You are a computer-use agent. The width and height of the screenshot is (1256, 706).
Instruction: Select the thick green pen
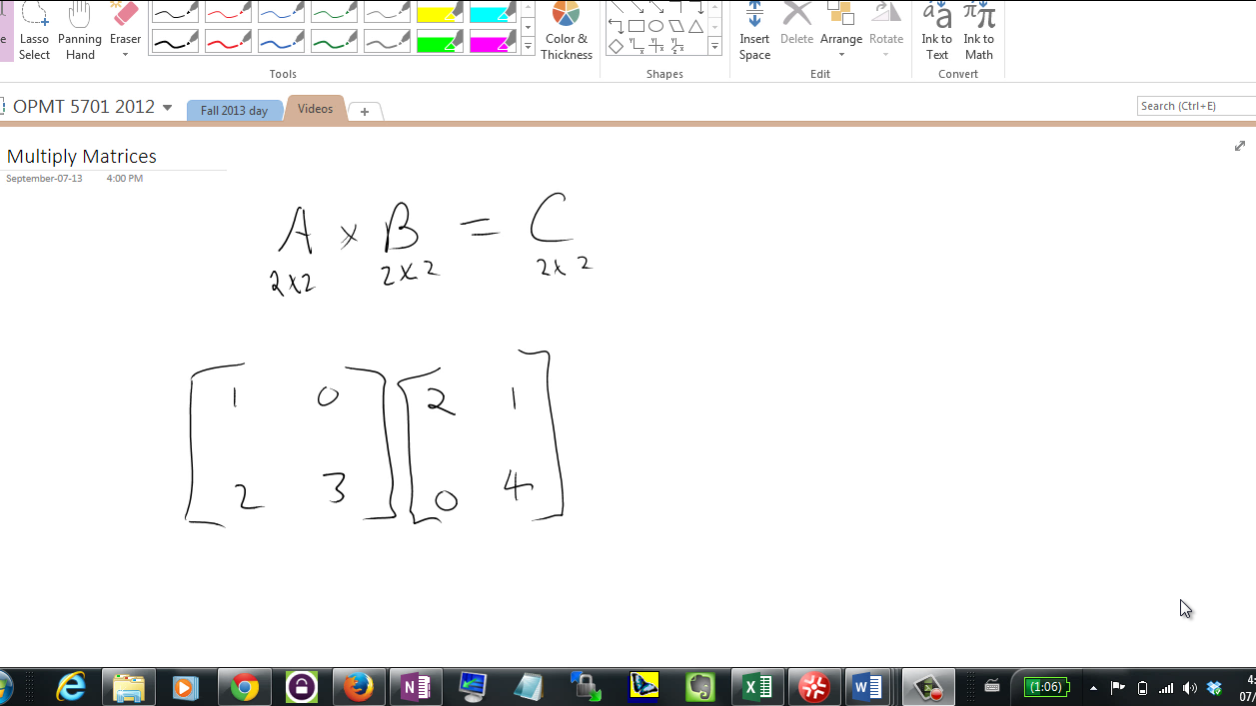coord(334,42)
